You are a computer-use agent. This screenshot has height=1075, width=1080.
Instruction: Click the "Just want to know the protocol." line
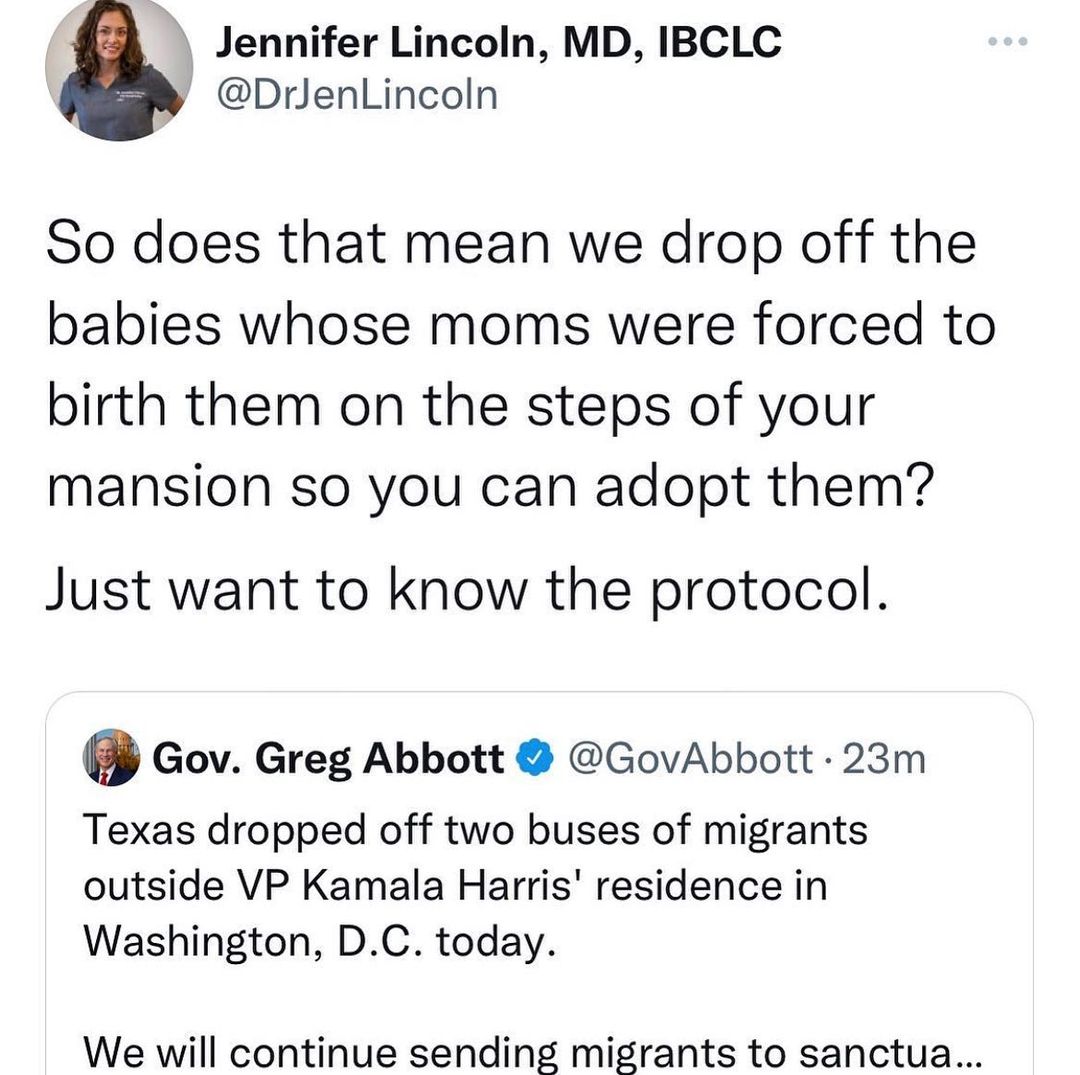pos(465,590)
